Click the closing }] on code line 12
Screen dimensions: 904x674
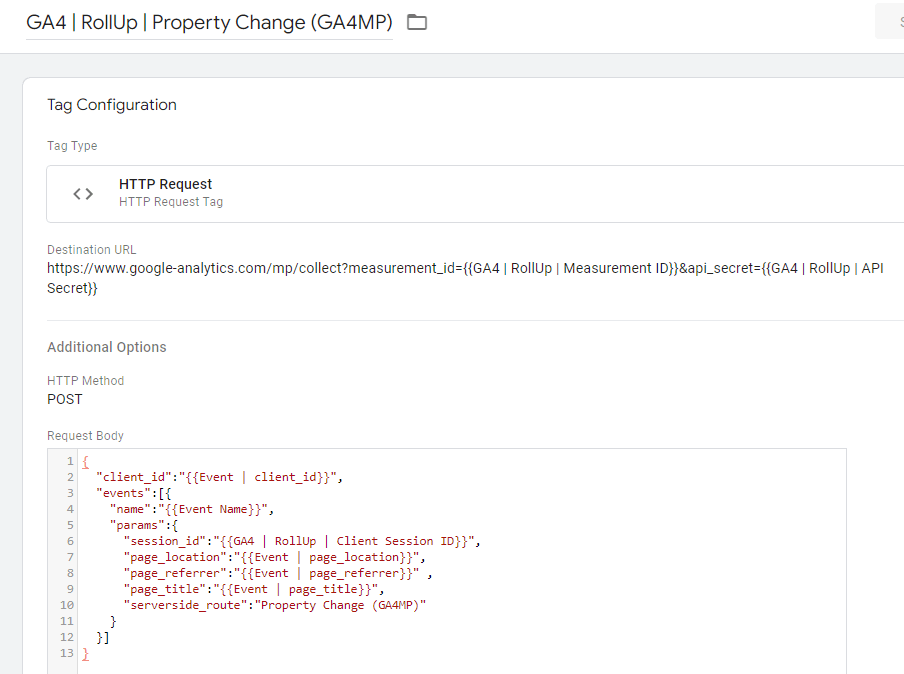pyautogui.click(x=103, y=638)
